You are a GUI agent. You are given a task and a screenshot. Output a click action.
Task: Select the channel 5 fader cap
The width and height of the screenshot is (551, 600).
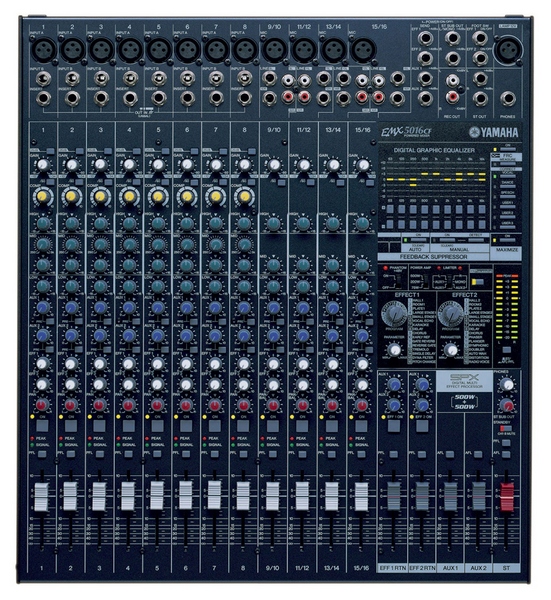[x=157, y=496]
